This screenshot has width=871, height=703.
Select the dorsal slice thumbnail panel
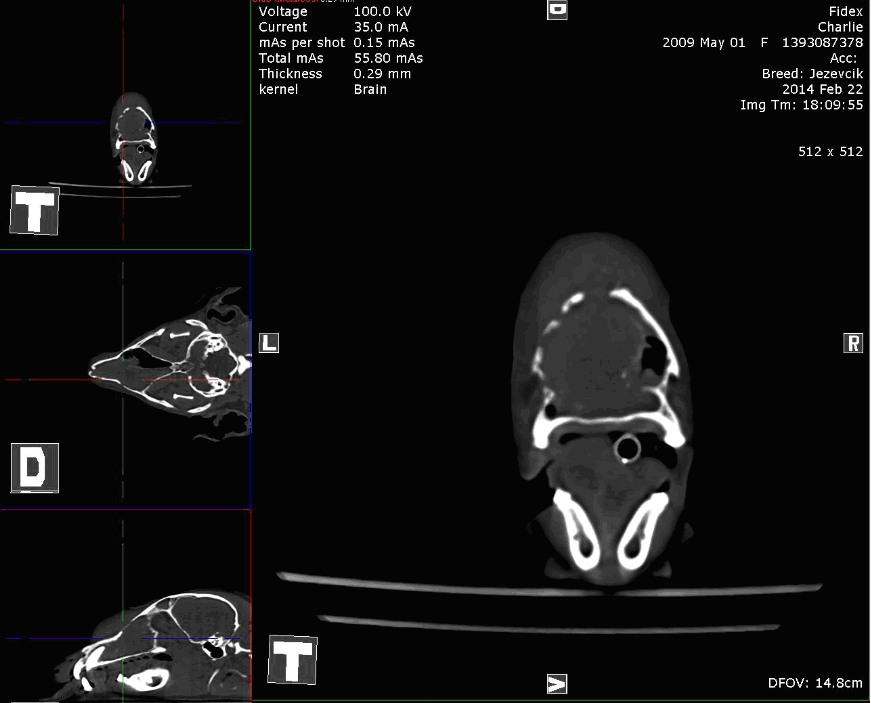125,380
